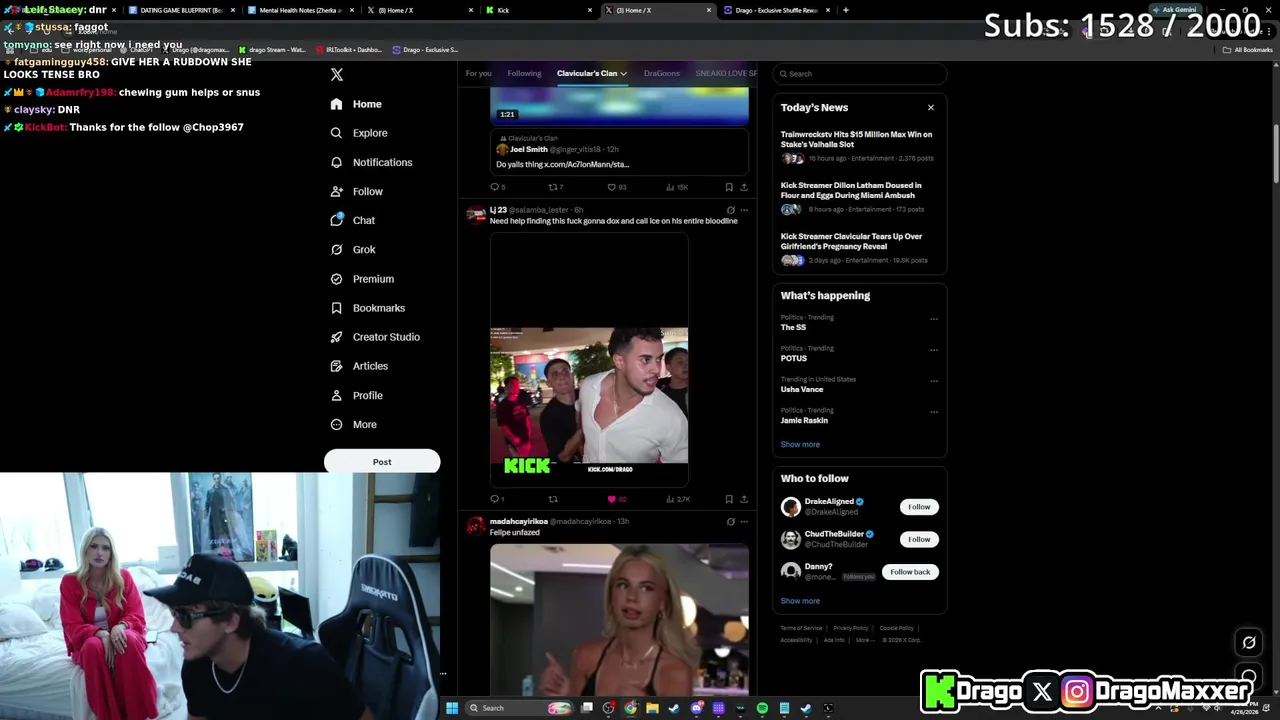Click the Premium icon in the sidebar
This screenshot has width=1280, height=720.
pos(337,279)
